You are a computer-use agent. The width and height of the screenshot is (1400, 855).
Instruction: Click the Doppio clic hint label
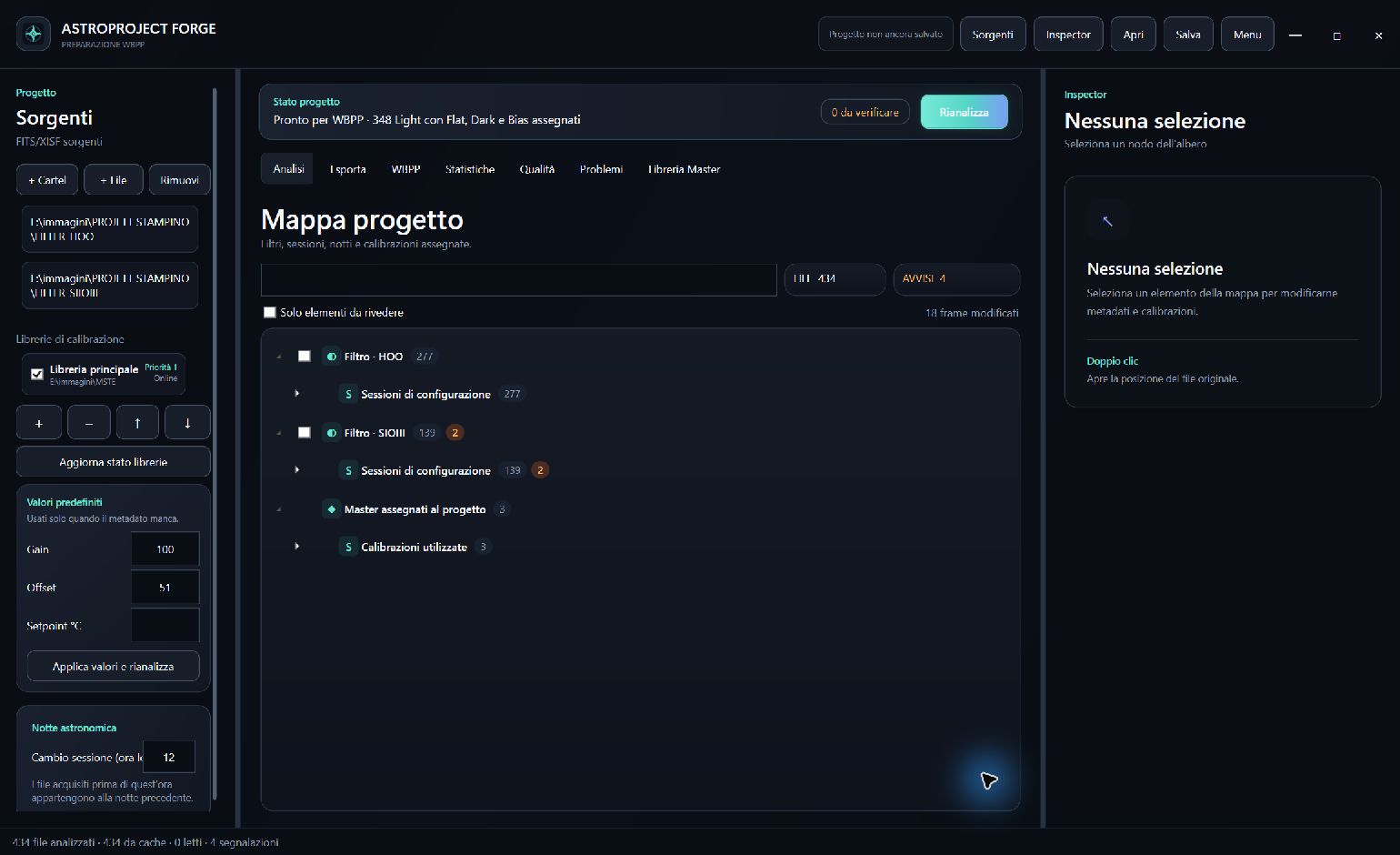[x=1113, y=361]
